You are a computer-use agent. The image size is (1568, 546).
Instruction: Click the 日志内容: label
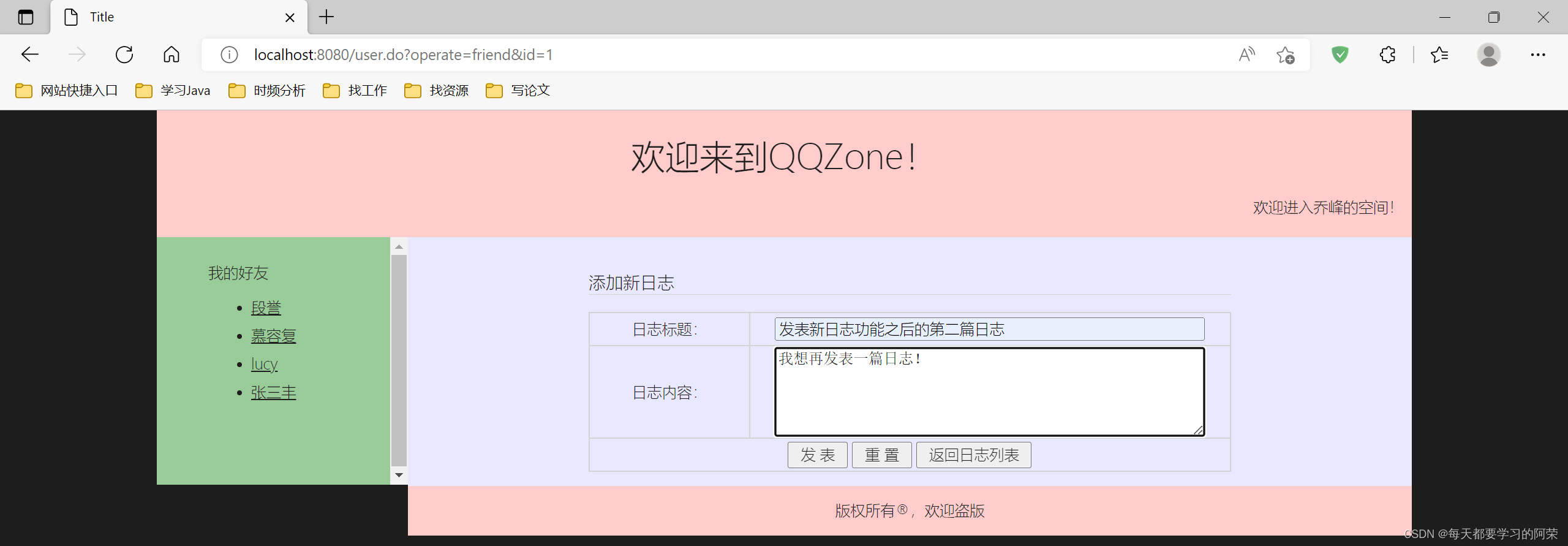[665, 392]
